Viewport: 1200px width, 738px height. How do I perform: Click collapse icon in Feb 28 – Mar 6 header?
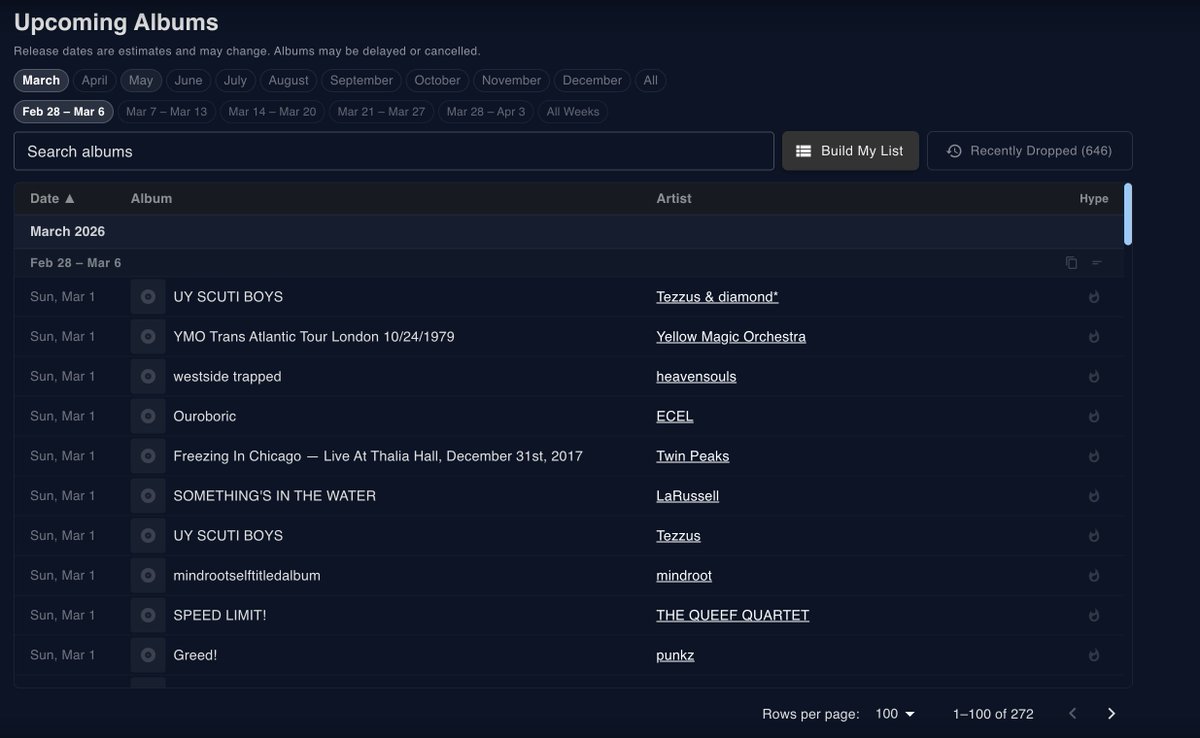pos(1097,263)
